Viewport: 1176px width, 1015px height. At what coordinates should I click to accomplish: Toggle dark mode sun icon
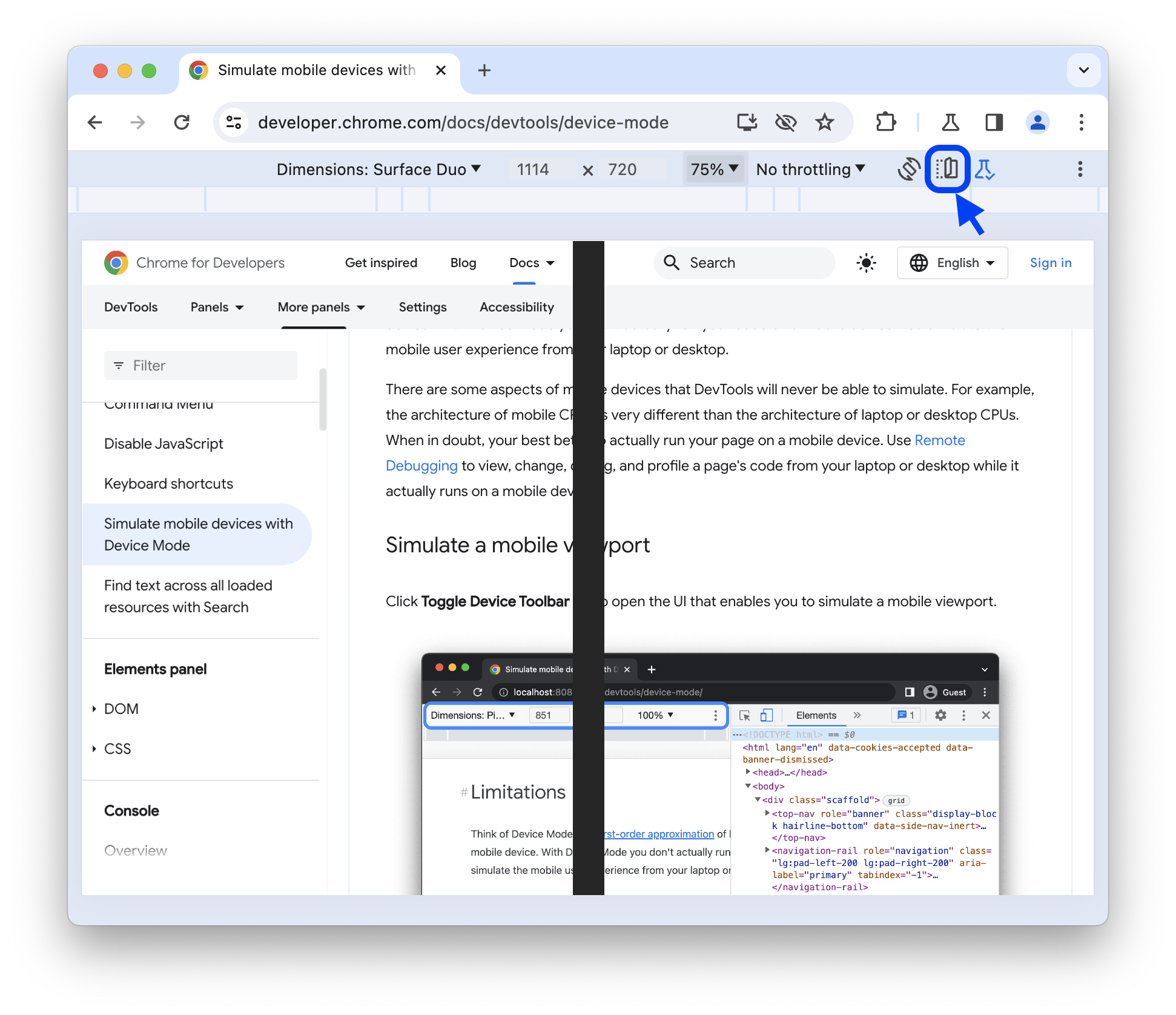pos(866,263)
